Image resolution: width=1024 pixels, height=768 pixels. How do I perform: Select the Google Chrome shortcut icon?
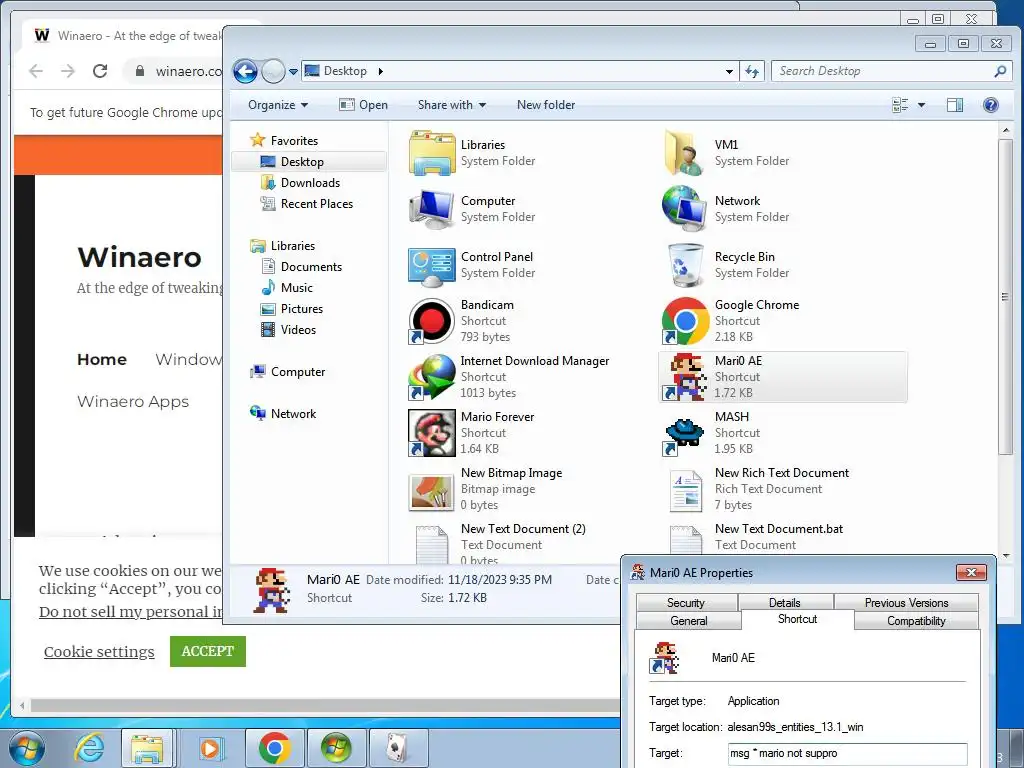click(x=685, y=321)
